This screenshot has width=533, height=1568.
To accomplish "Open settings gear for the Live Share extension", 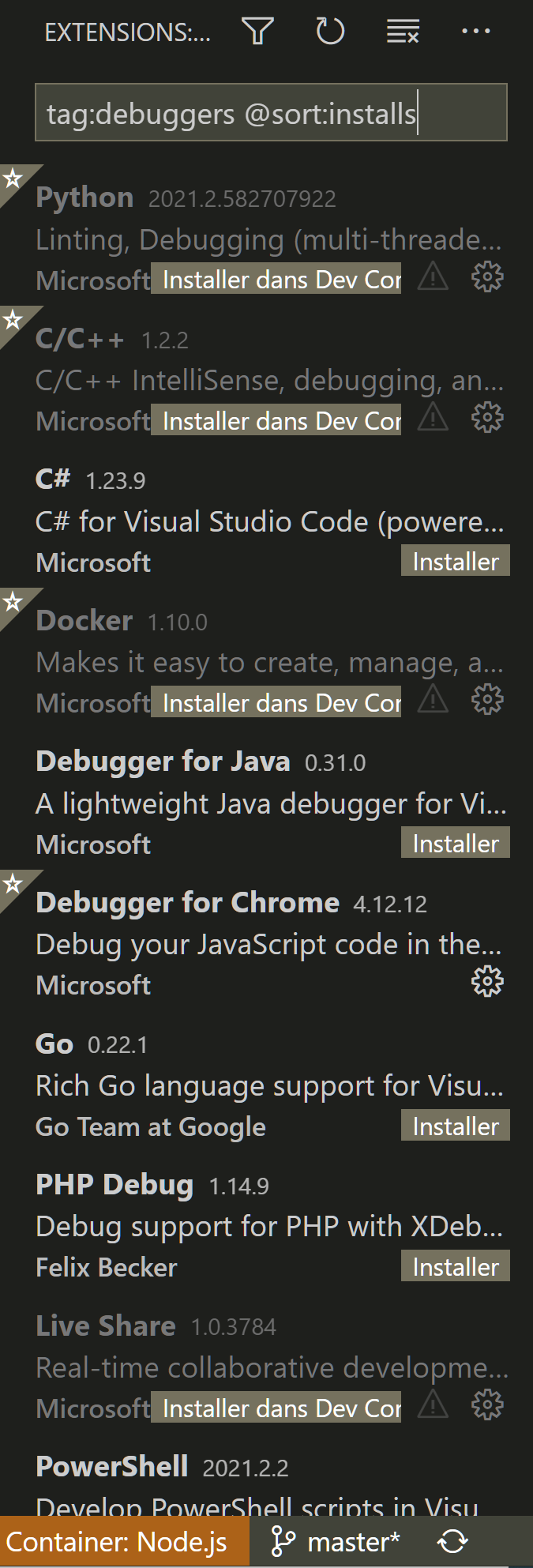I will pos(486,1405).
